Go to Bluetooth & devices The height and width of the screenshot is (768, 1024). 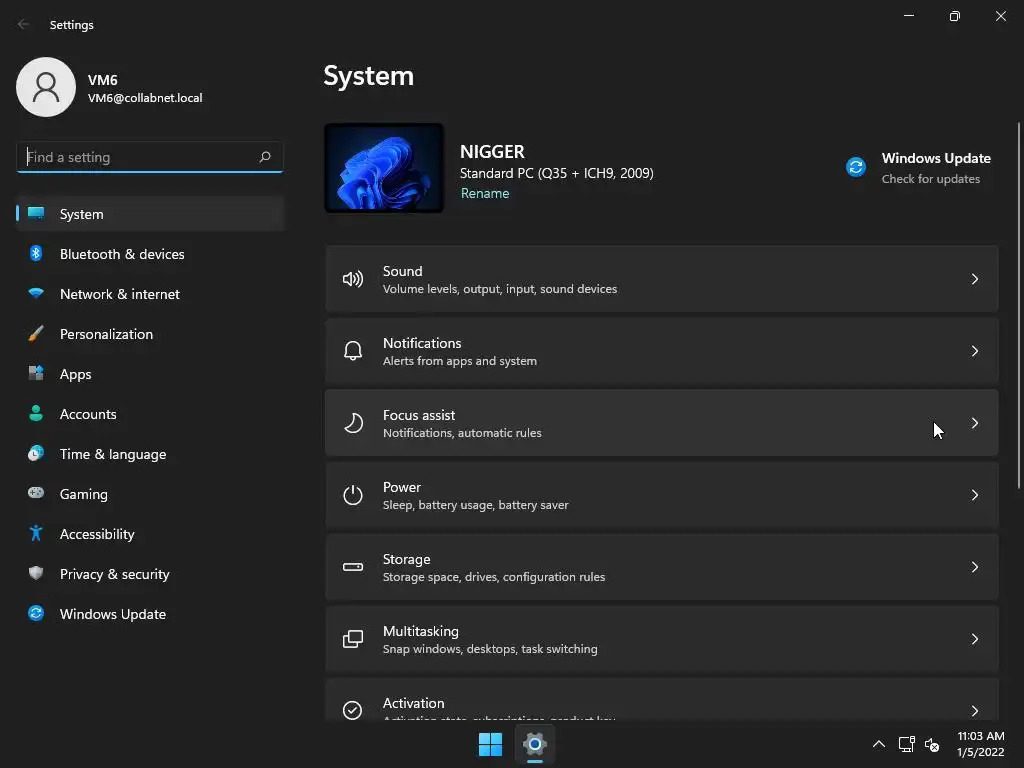tap(122, 254)
